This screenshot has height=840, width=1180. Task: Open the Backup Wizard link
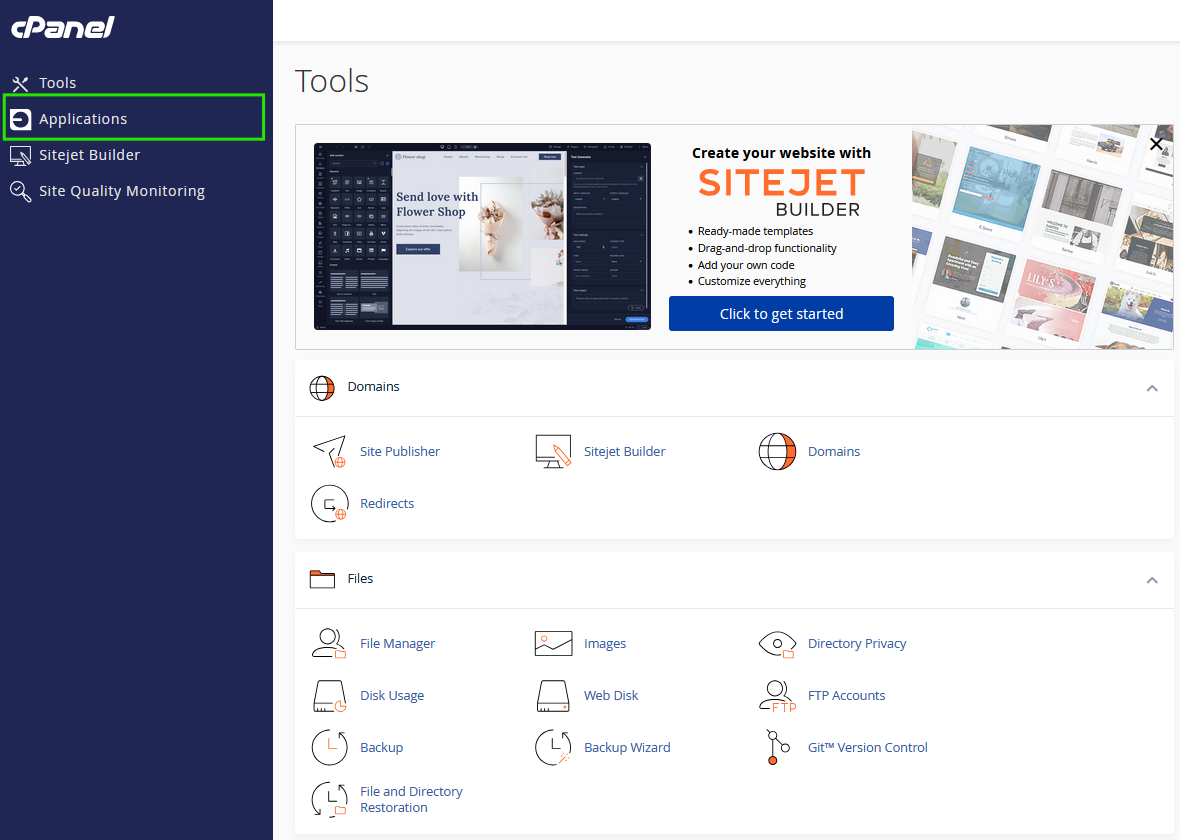coord(627,747)
